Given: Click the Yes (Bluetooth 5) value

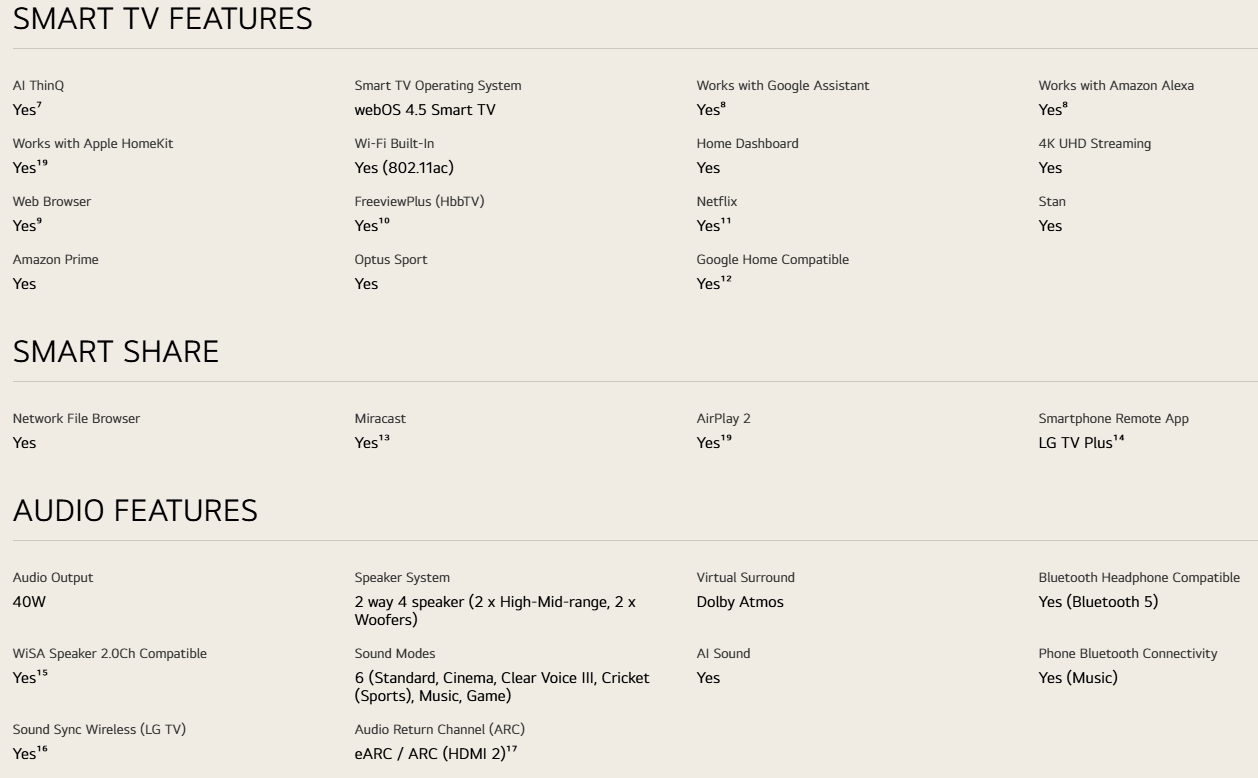Looking at the screenshot, I should click(x=1099, y=602).
